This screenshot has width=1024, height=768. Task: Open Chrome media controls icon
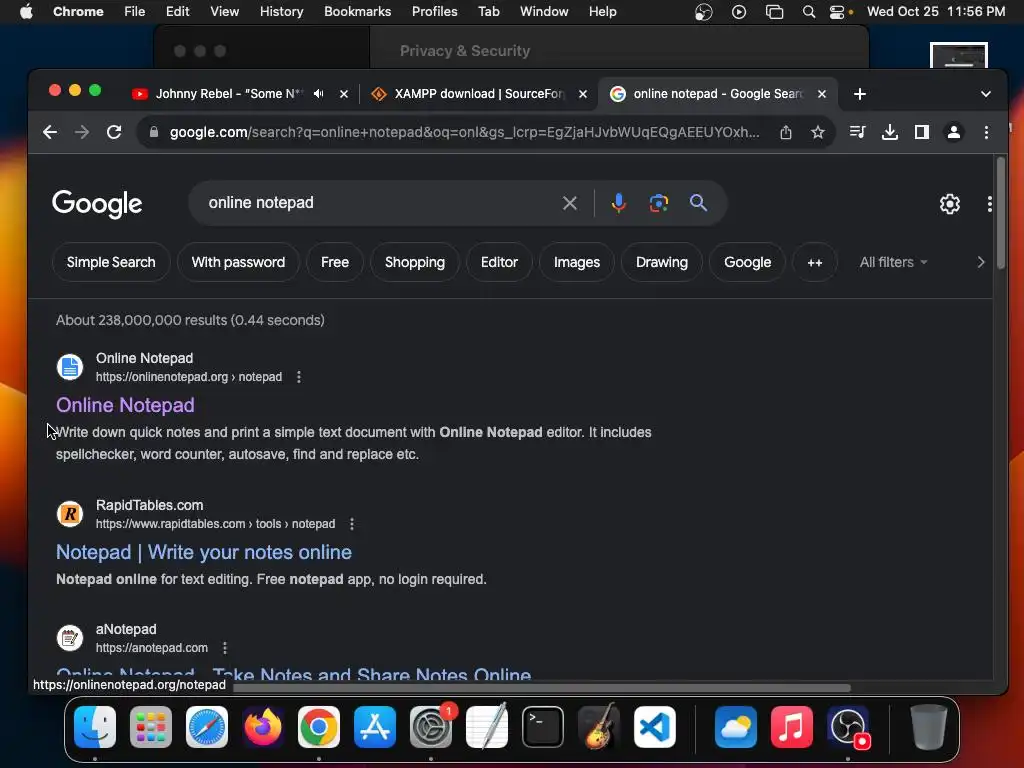pos(857,133)
